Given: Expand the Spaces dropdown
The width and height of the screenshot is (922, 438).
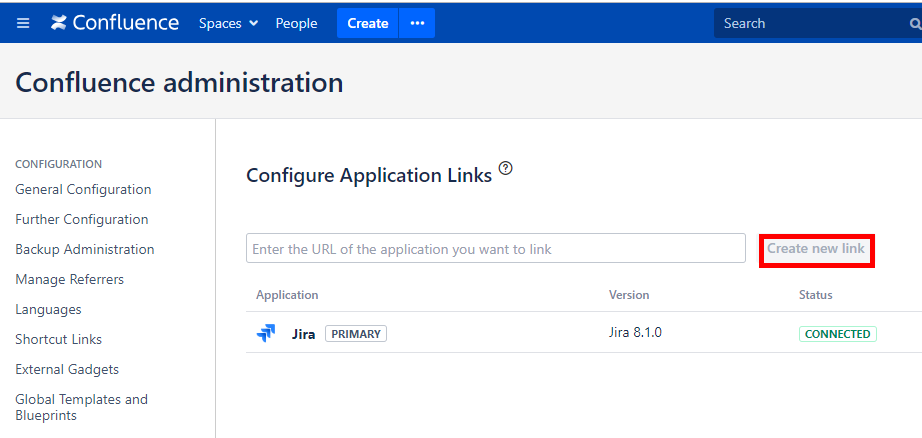Looking at the screenshot, I should (228, 23).
